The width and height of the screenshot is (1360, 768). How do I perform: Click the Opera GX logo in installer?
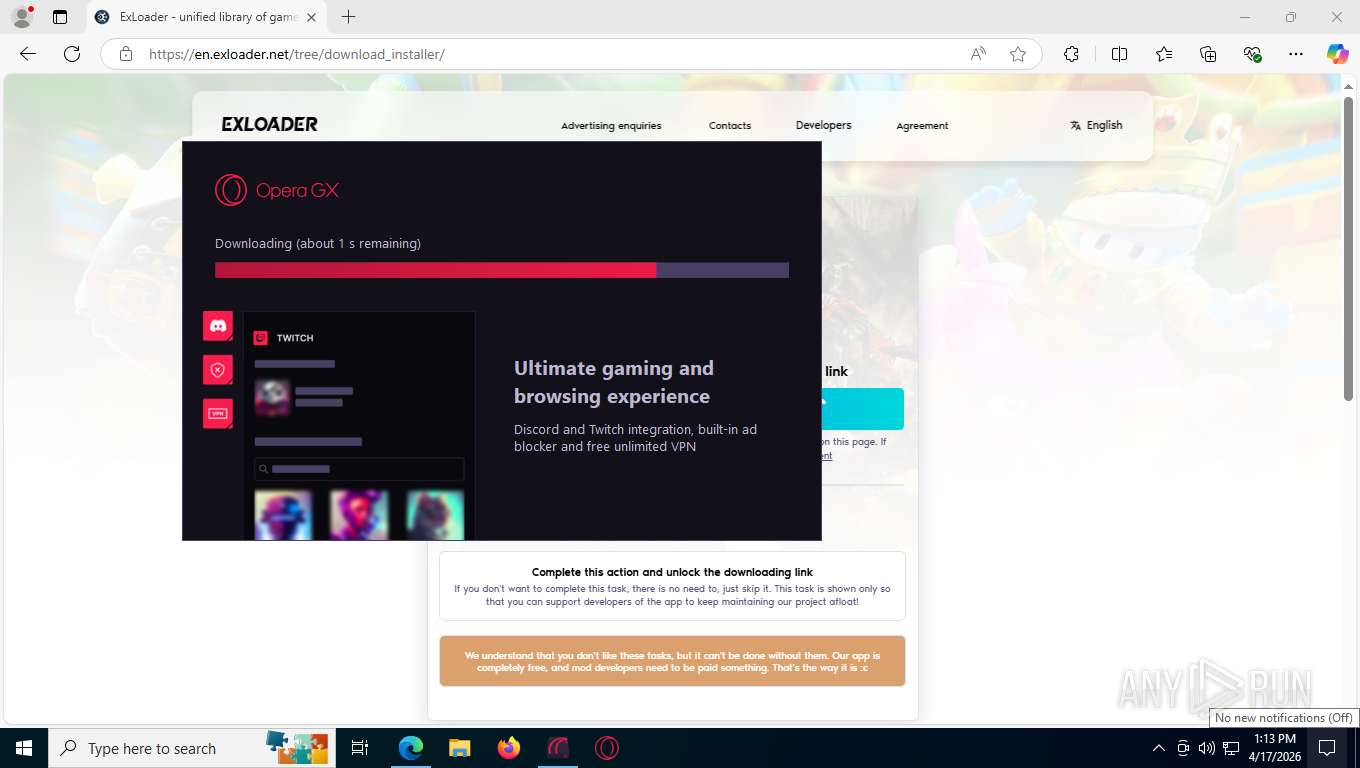(277, 190)
